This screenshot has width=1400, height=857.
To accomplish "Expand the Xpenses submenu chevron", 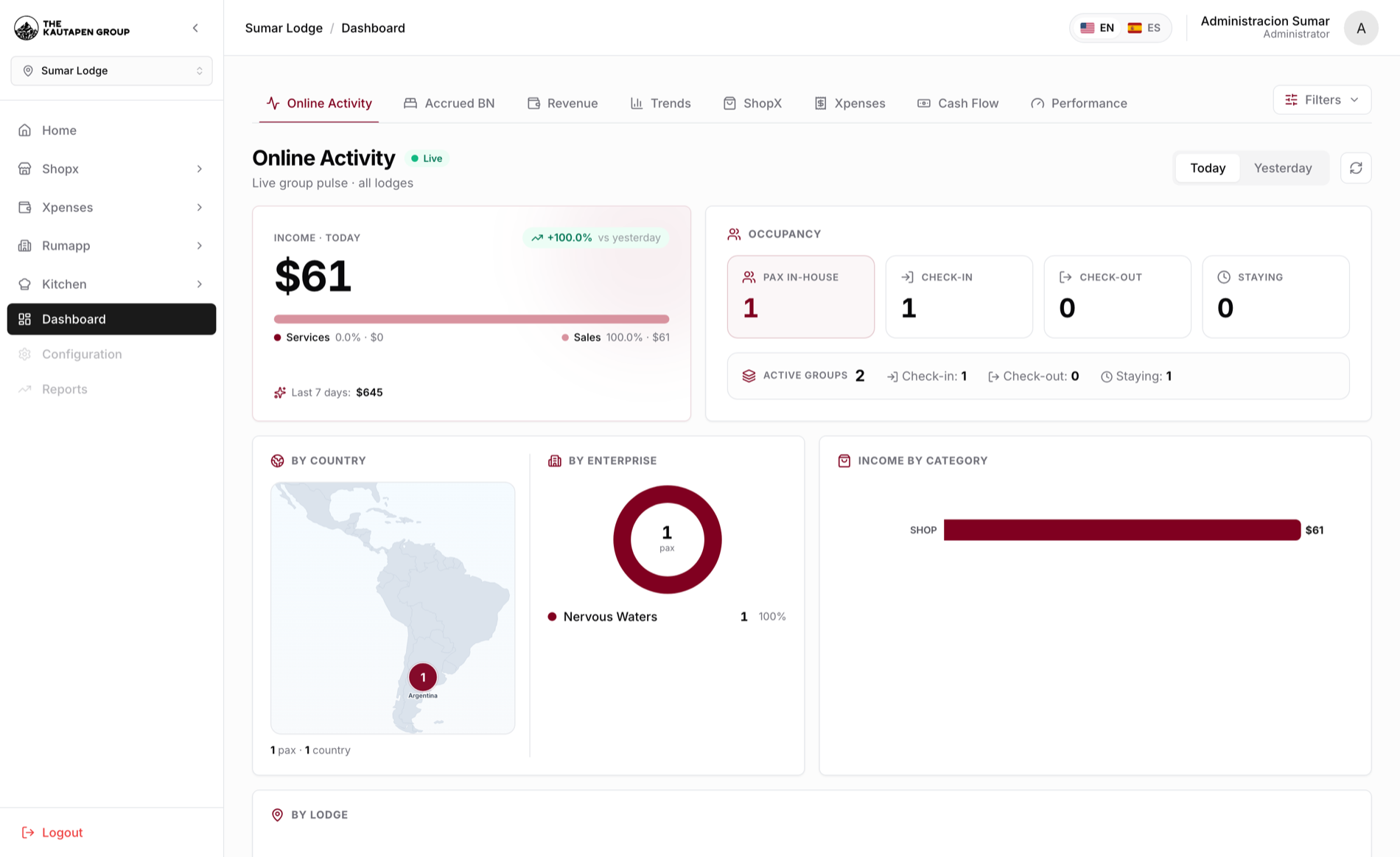I will pyautogui.click(x=200, y=207).
